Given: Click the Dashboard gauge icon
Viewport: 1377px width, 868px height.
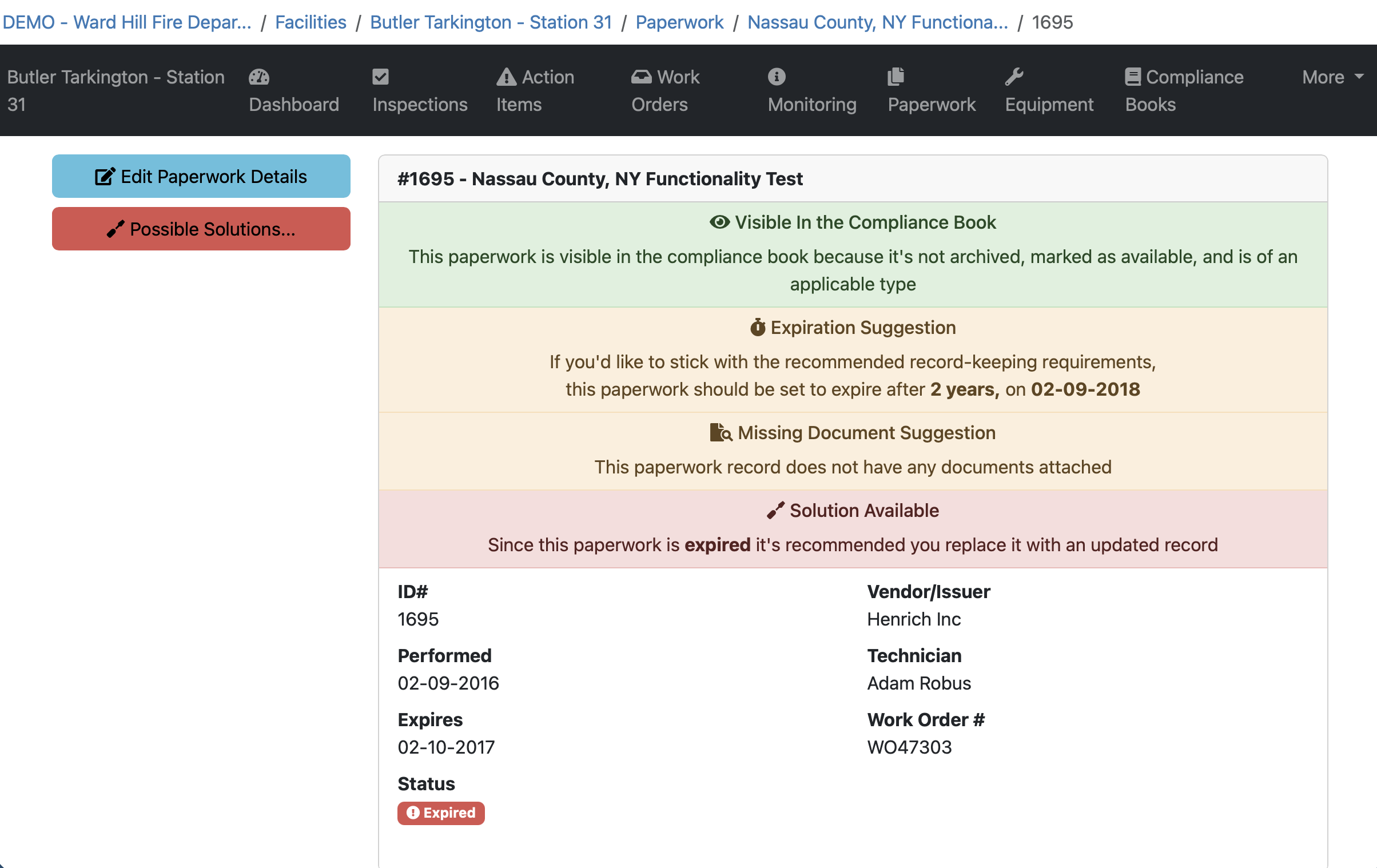Looking at the screenshot, I should (x=258, y=77).
